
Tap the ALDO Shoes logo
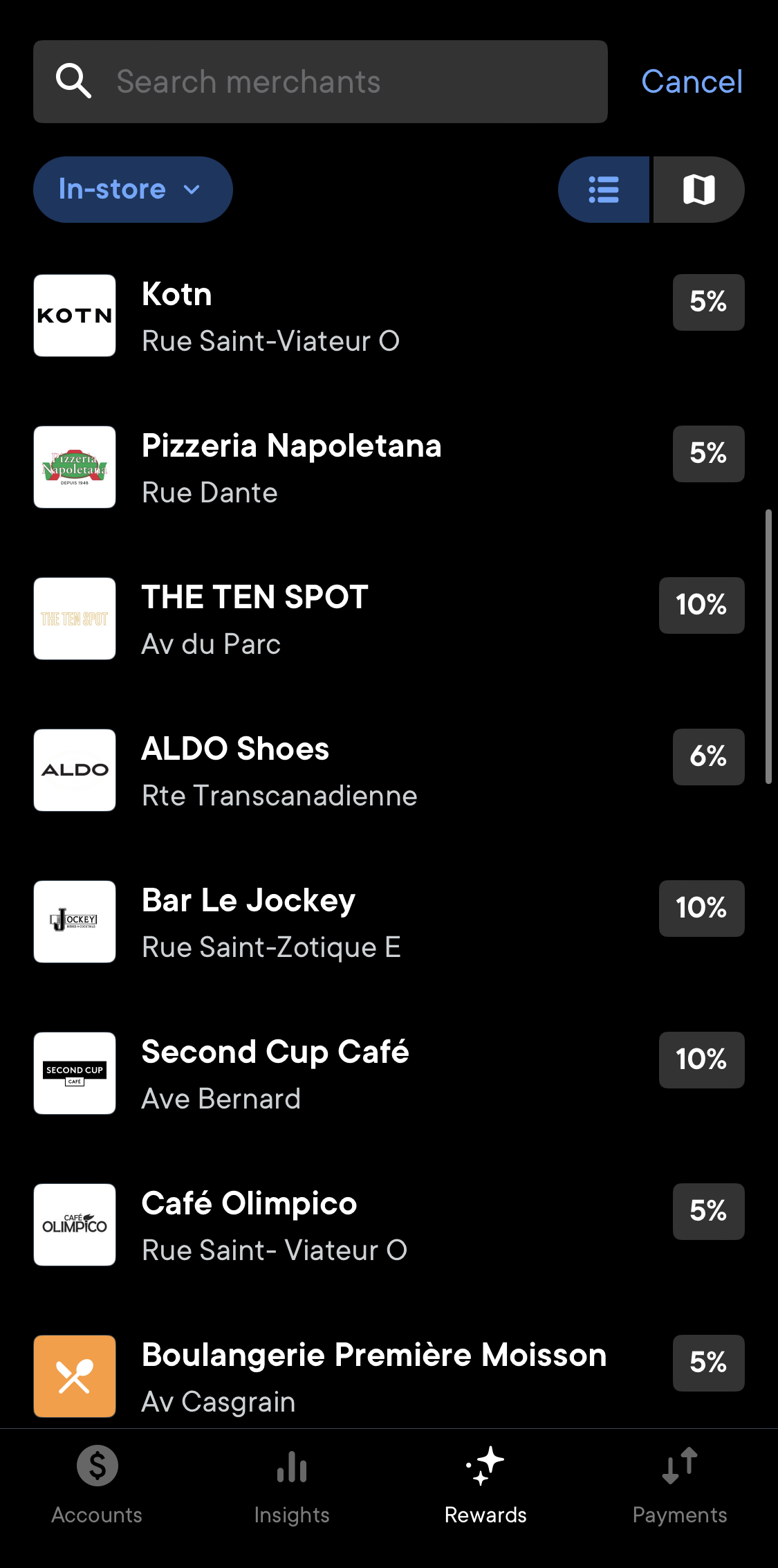75,770
